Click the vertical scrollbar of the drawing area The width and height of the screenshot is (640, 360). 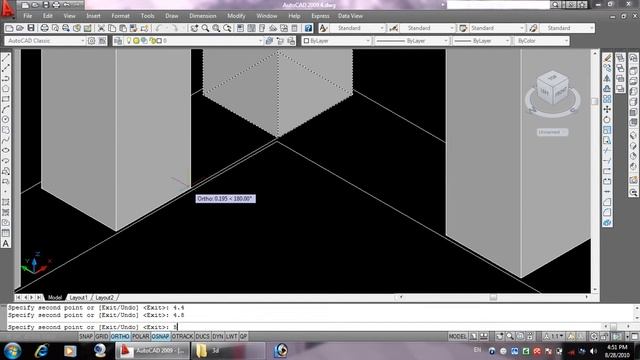point(595,170)
